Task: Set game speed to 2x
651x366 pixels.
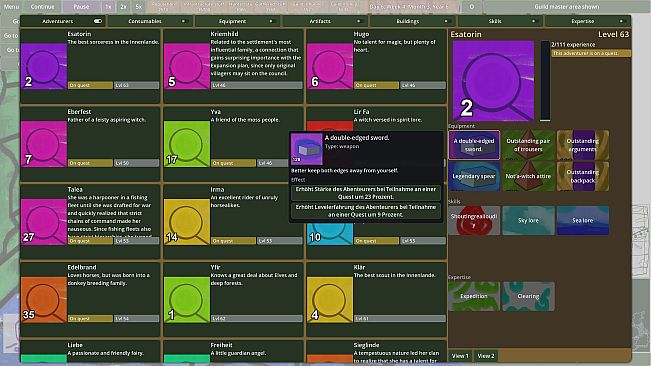Action: [124, 7]
